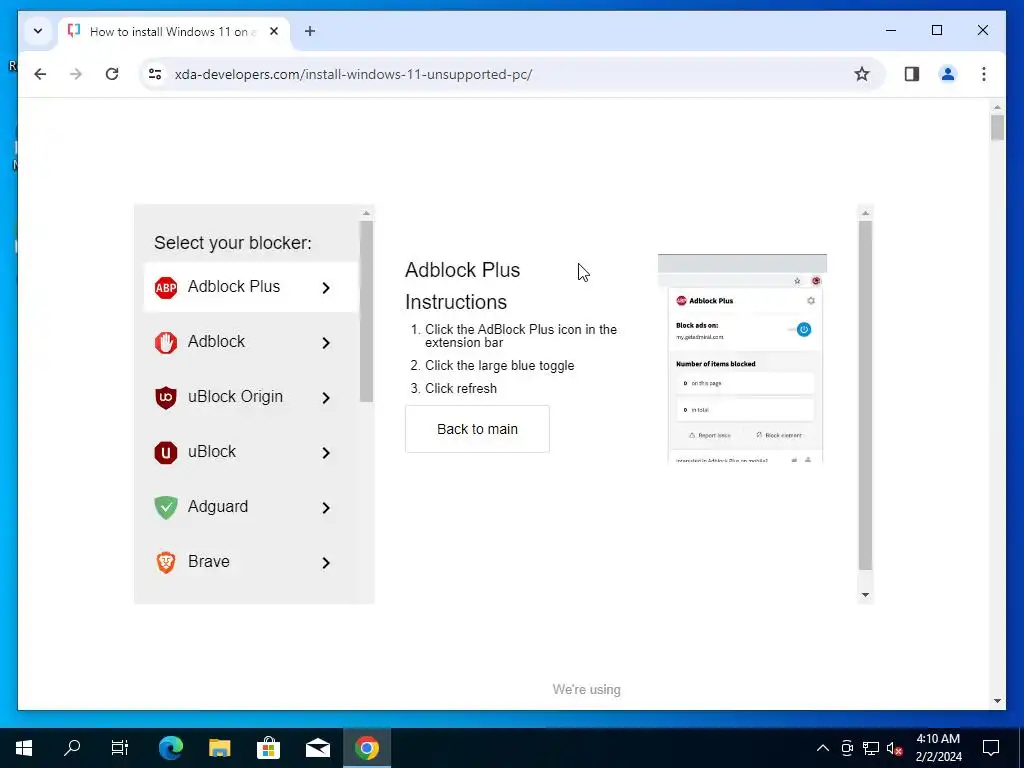
Task: Expand the Adblock Plus chevron arrow
Action: 326,288
